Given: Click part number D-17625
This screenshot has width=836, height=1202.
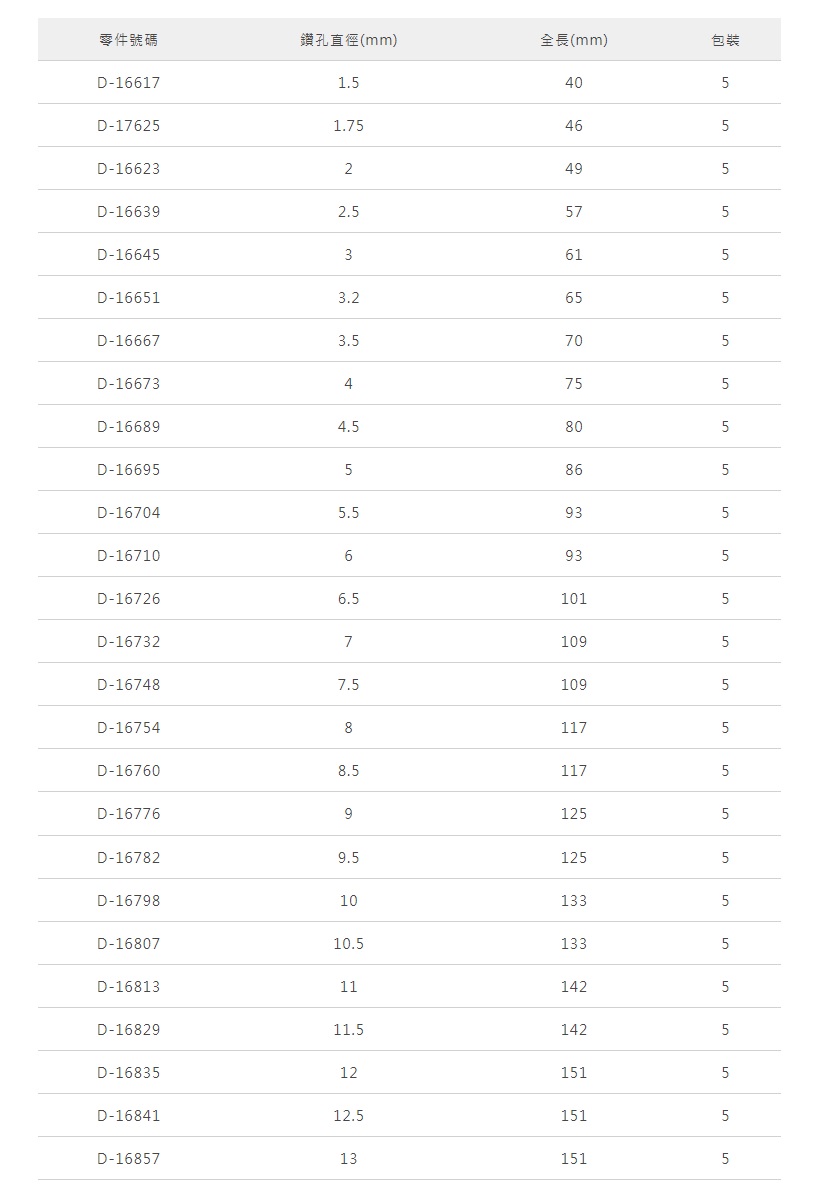Looking at the screenshot, I should [x=128, y=126].
